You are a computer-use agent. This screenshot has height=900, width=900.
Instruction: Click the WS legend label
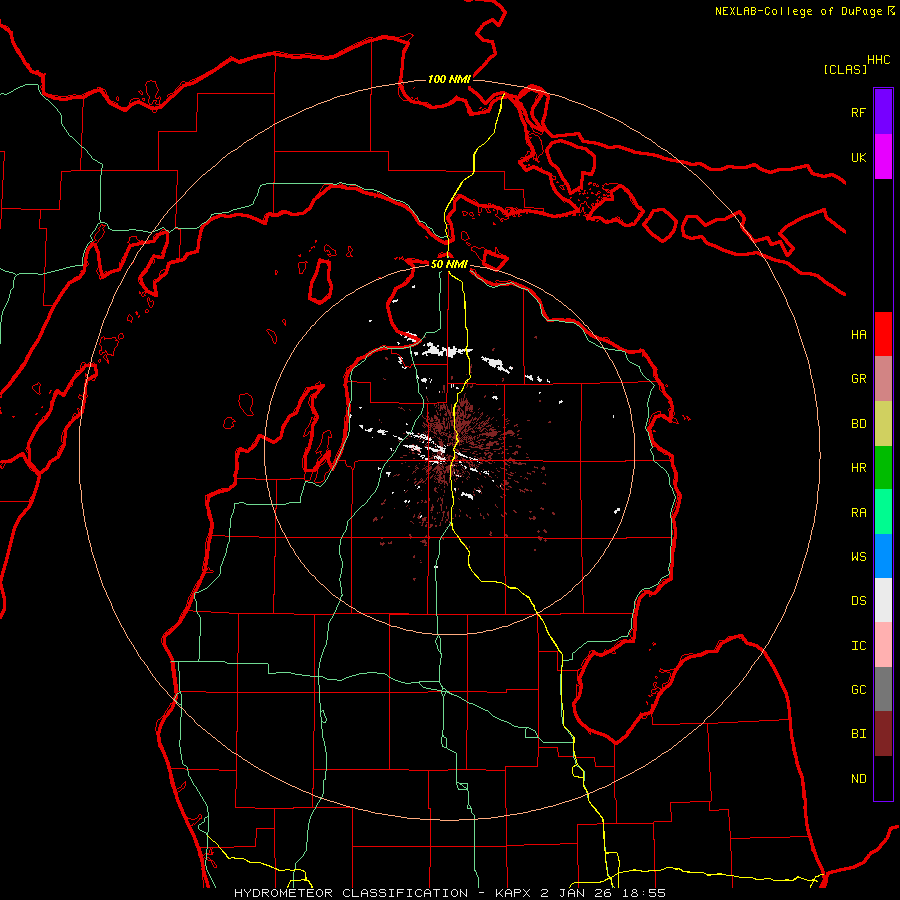(858, 556)
